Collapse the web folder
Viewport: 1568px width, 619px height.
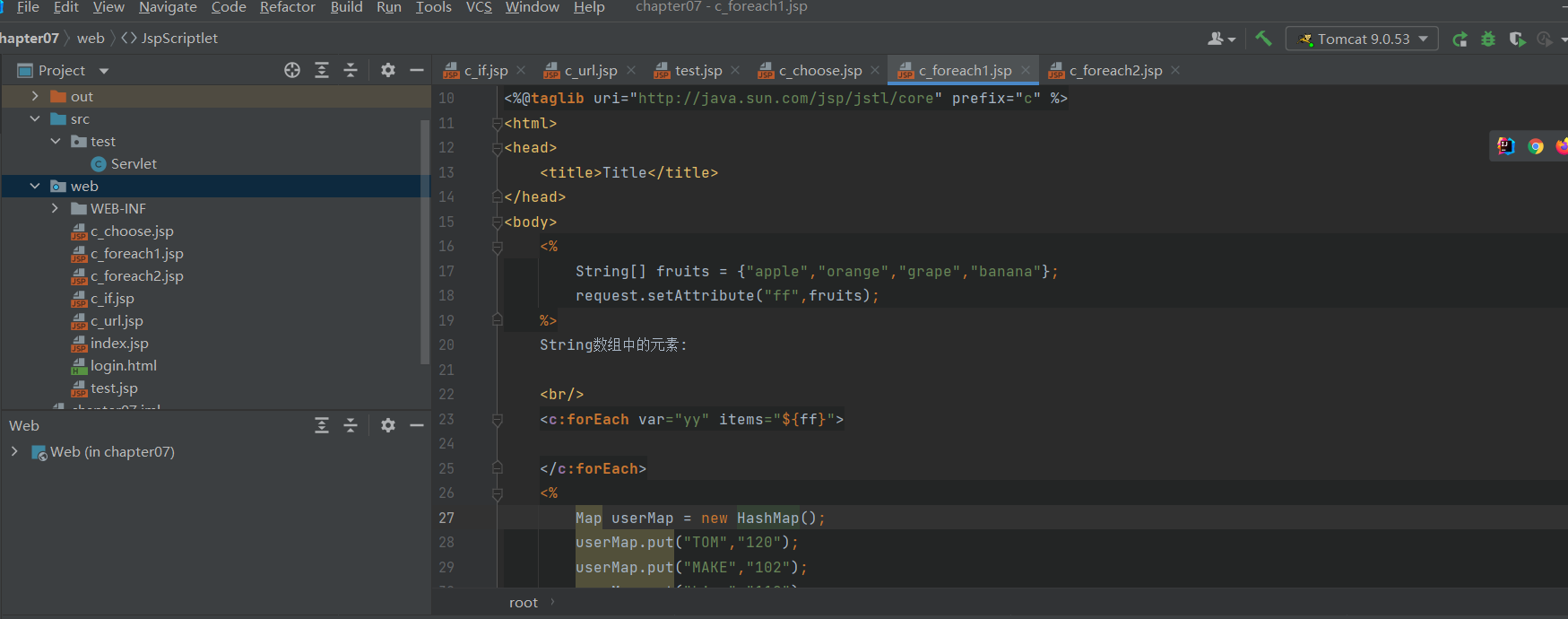[x=35, y=186]
